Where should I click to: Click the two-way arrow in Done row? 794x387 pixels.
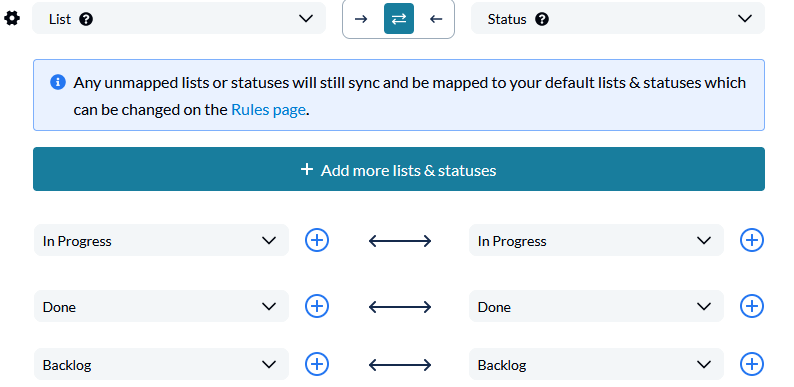point(400,307)
